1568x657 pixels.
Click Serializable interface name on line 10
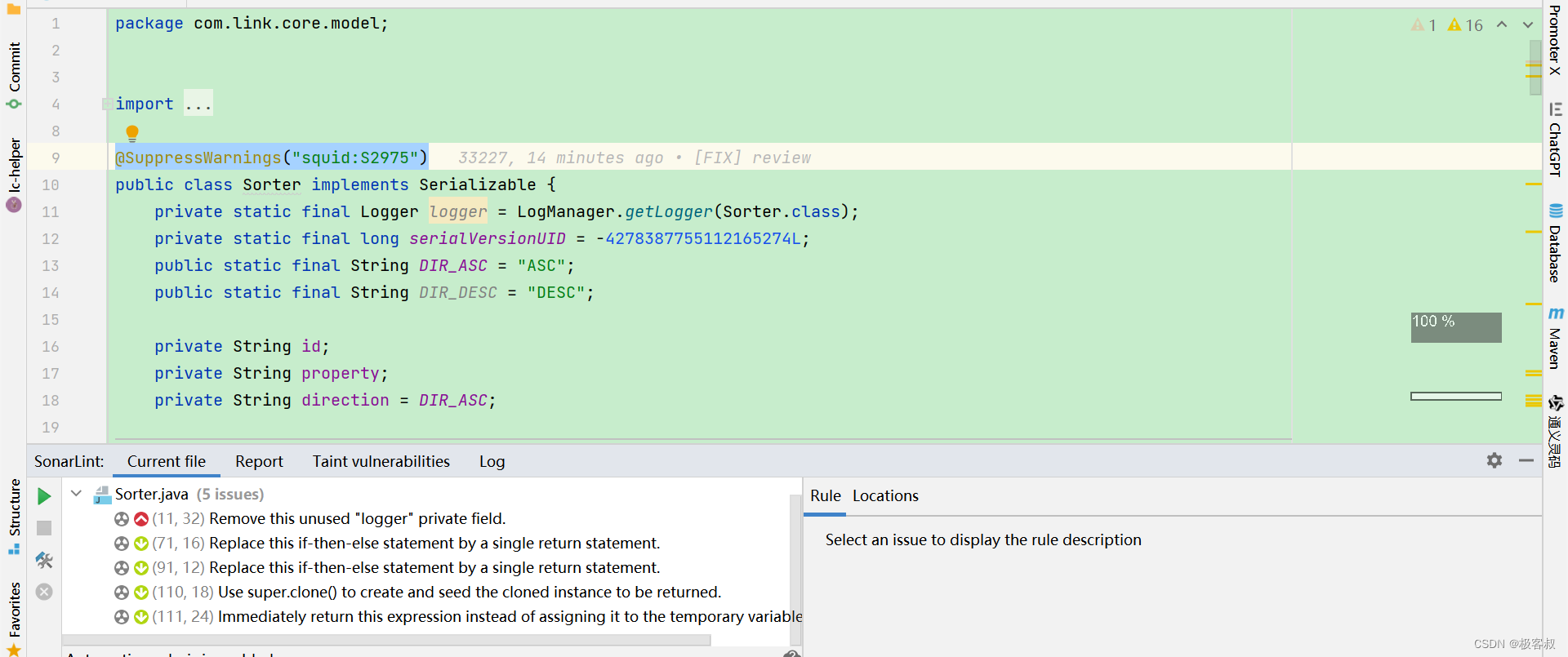[478, 184]
